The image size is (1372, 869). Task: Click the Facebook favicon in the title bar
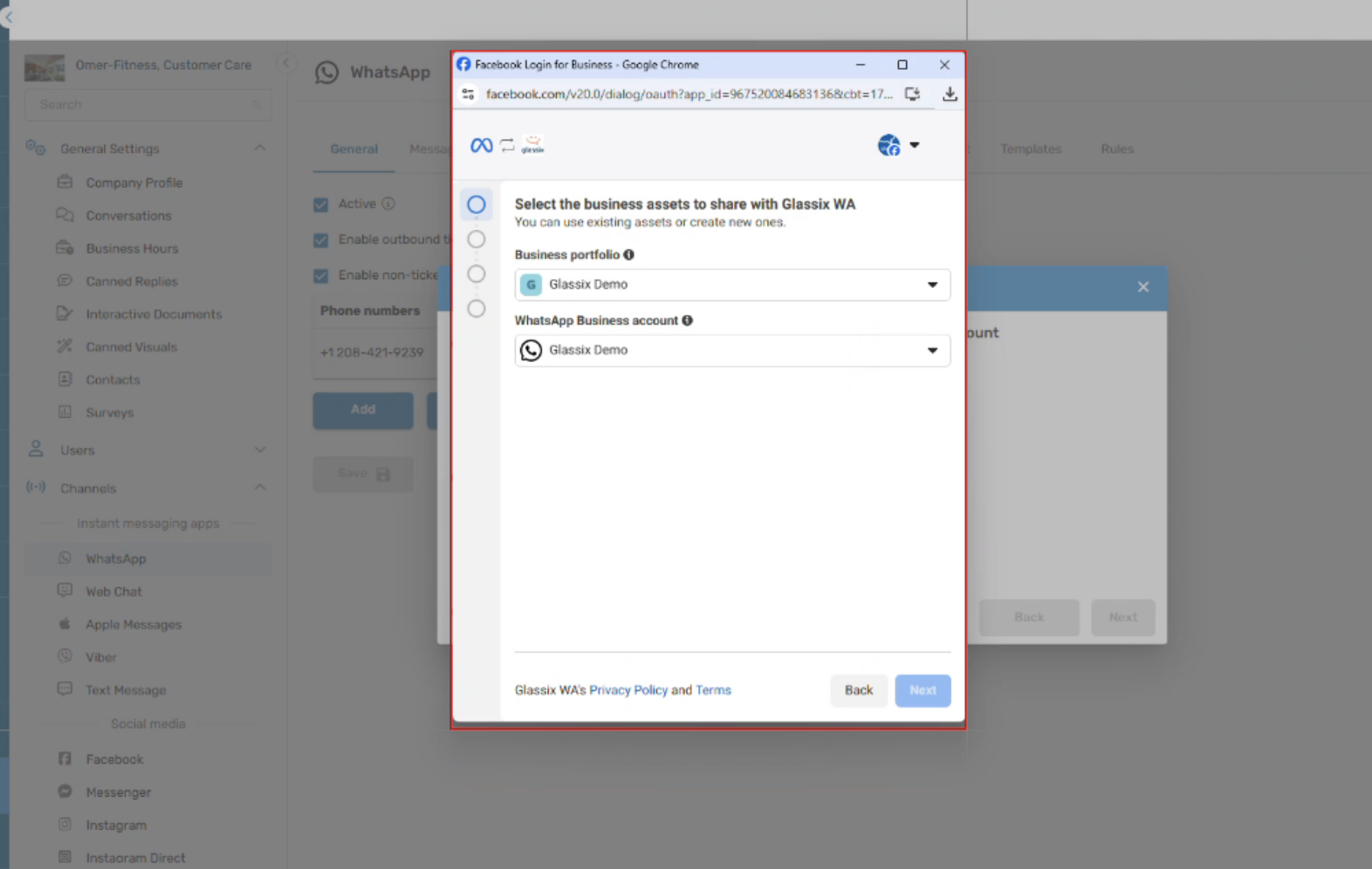click(463, 65)
